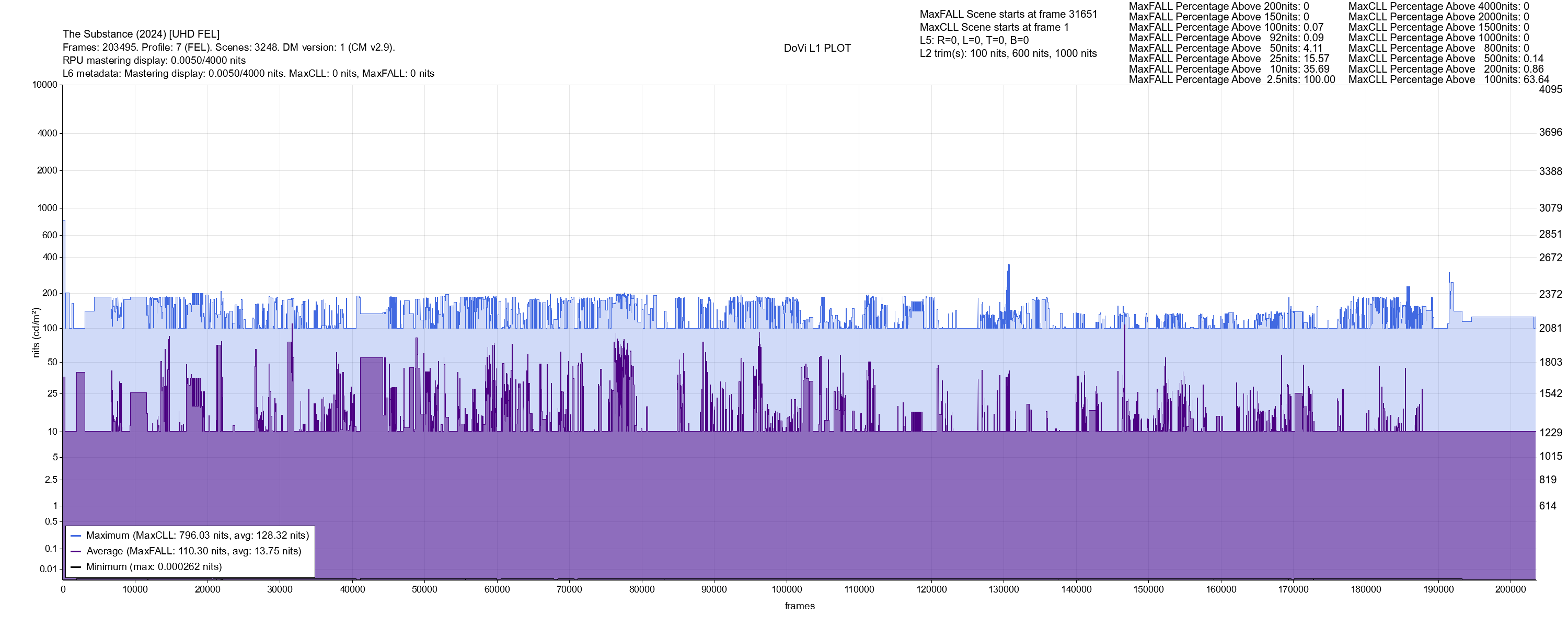Click the DoVi L1 PLOT title

pyautogui.click(x=817, y=48)
